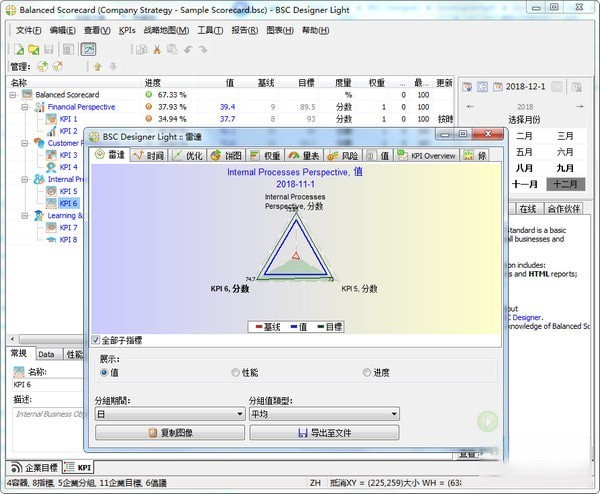The height and width of the screenshot is (494, 600).
Task: Select 十二月 in month picker
Action: pyautogui.click(x=566, y=184)
